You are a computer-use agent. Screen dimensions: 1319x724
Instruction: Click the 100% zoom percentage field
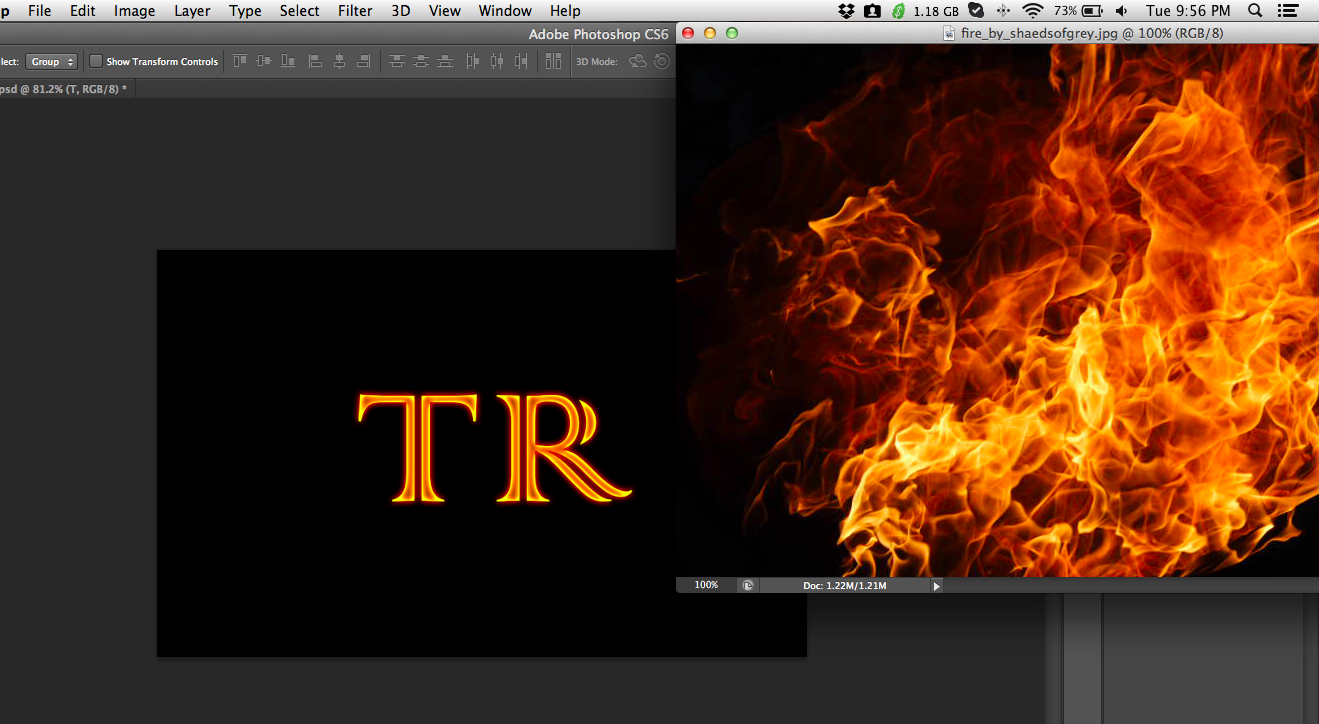[x=706, y=585]
